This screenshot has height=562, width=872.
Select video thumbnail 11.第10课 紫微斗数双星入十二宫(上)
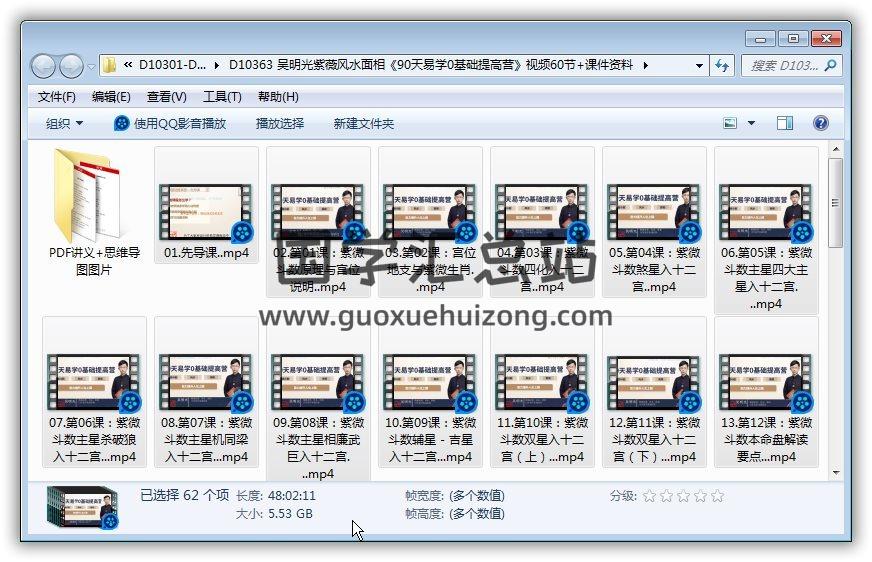542,382
